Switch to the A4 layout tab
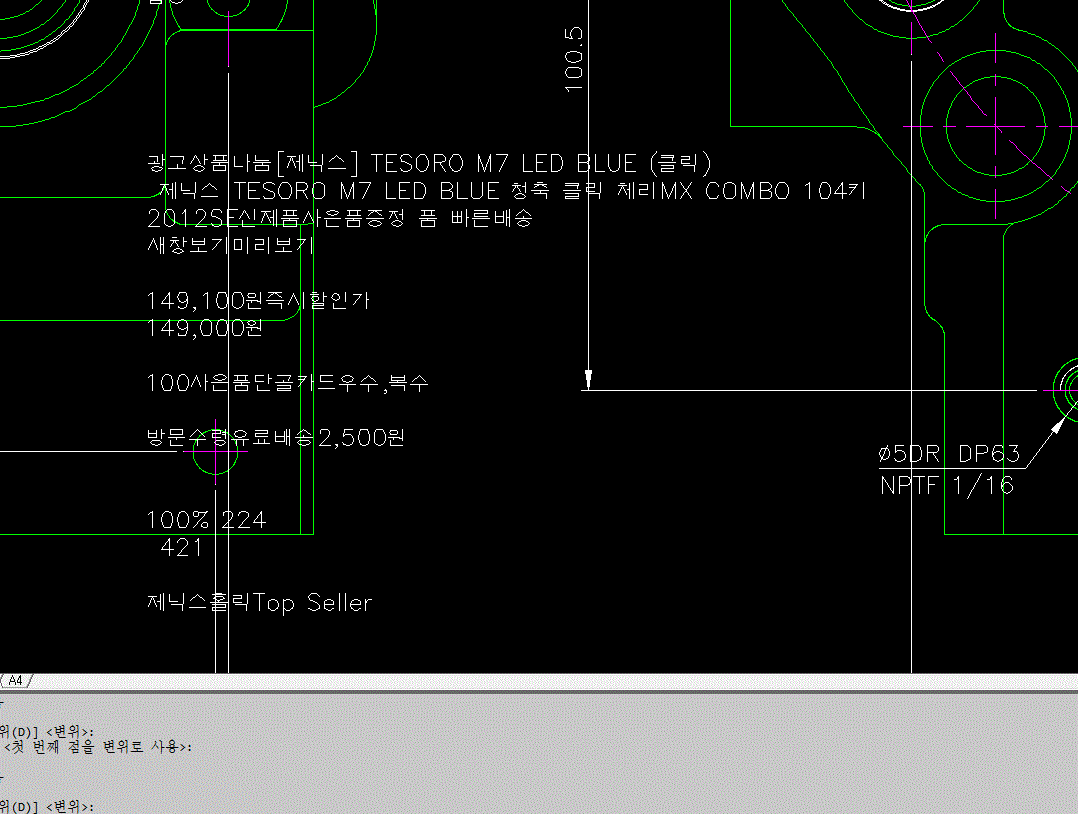The image size is (1078, 814). (15, 681)
